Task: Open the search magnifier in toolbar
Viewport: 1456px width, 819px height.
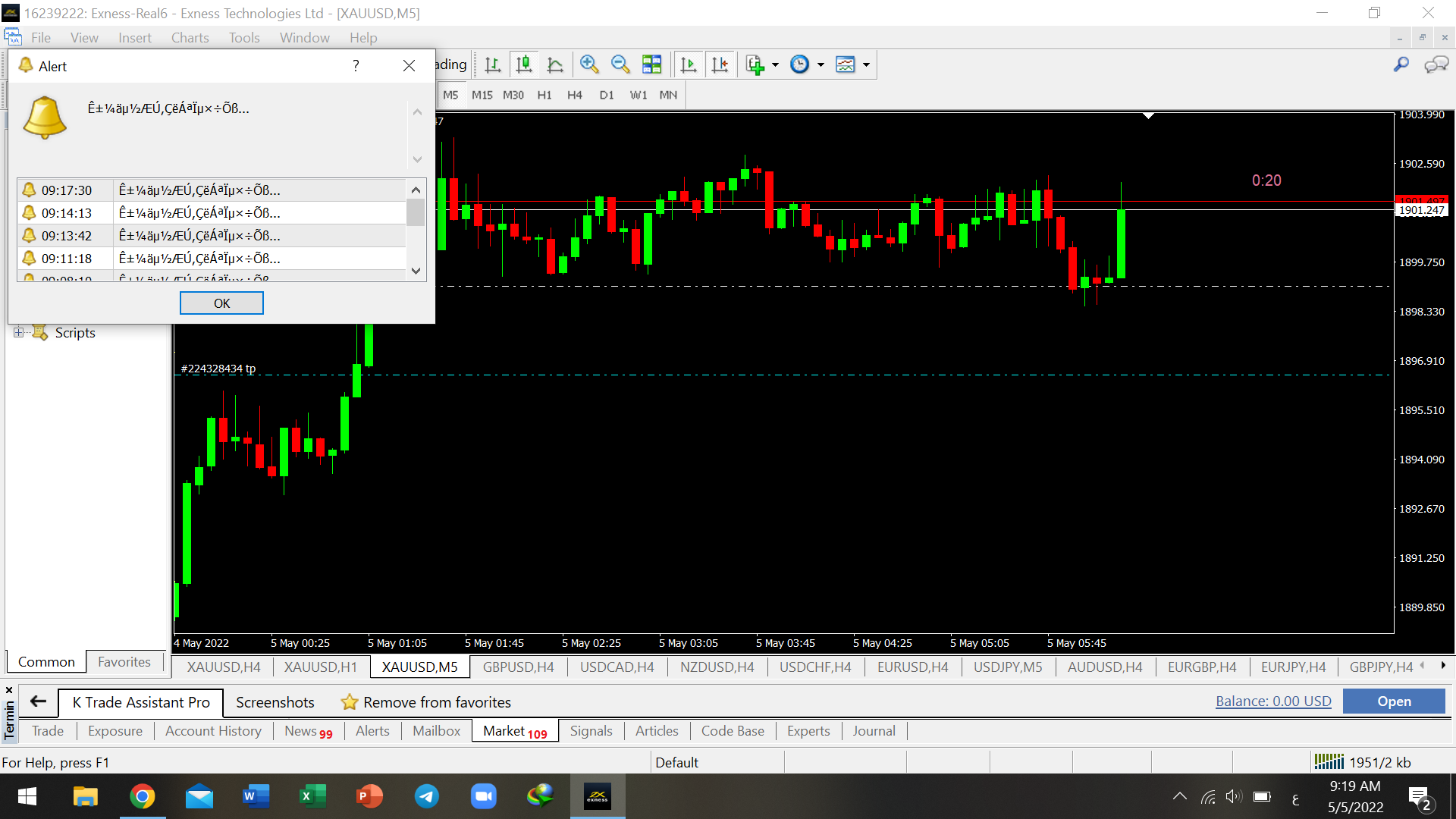Action: click(1401, 65)
